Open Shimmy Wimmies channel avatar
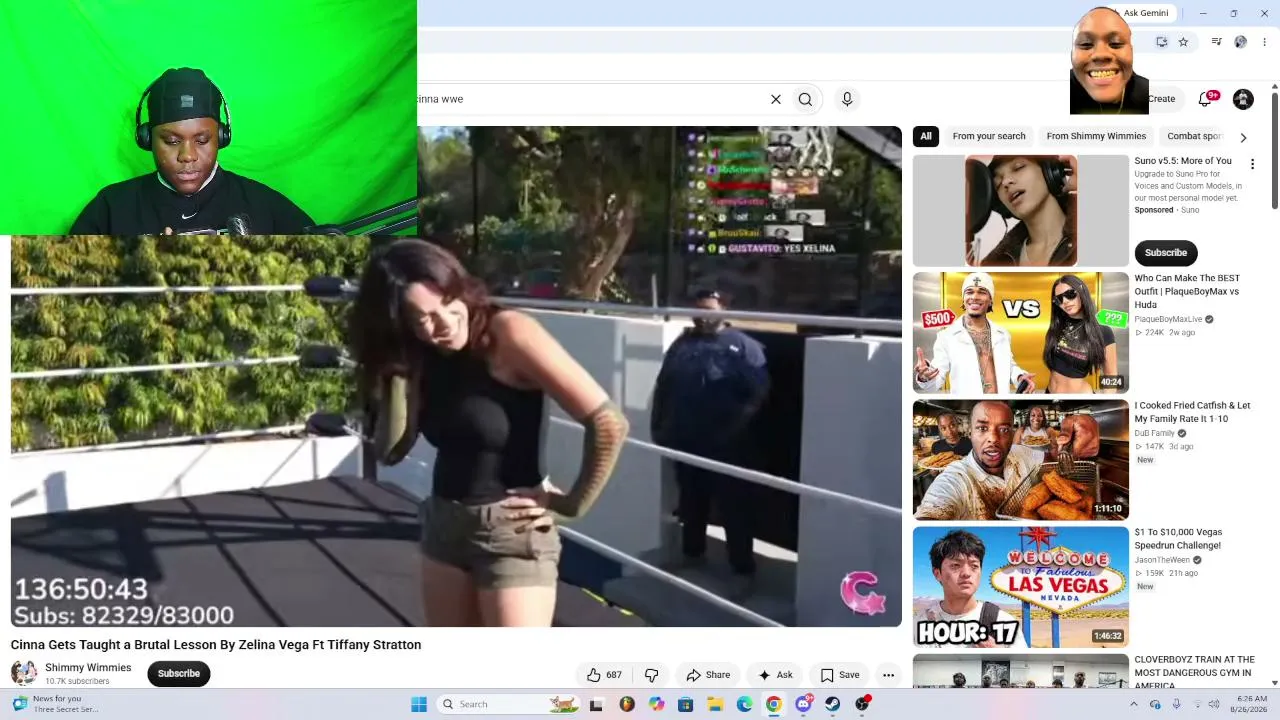 [x=24, y=673]
